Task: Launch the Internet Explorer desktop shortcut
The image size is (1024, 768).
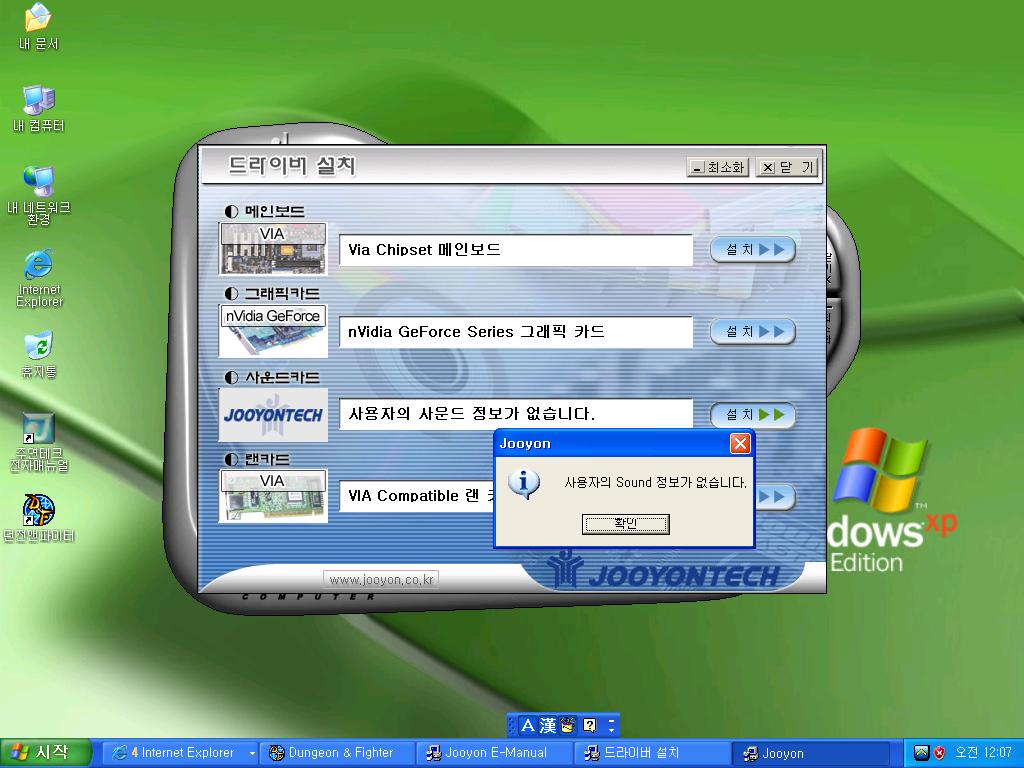Action: coord(39,278)
